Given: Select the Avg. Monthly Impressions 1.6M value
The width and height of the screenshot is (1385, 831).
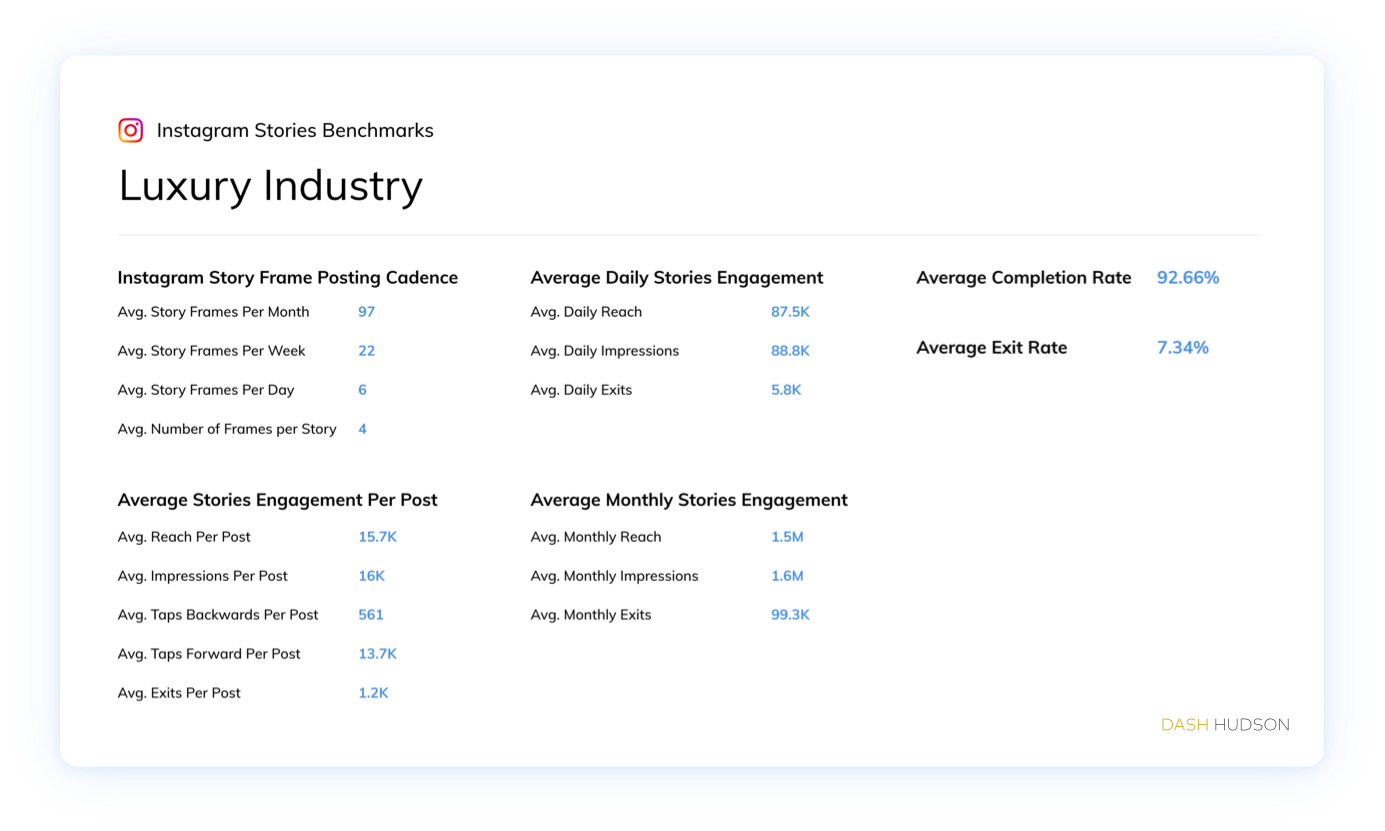Looking at the screenshot, I should tap(787, 576).
